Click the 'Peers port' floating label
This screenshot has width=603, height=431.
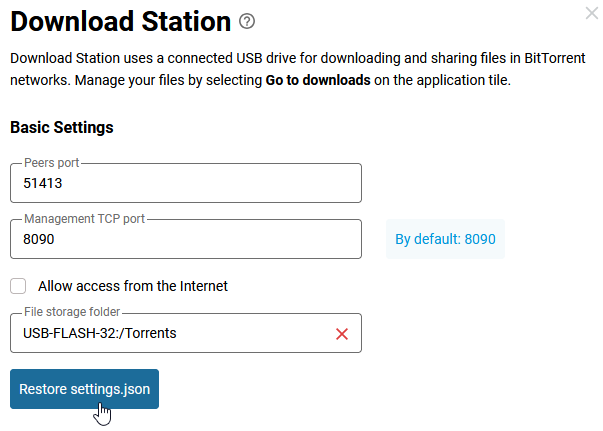click(54, 163)
